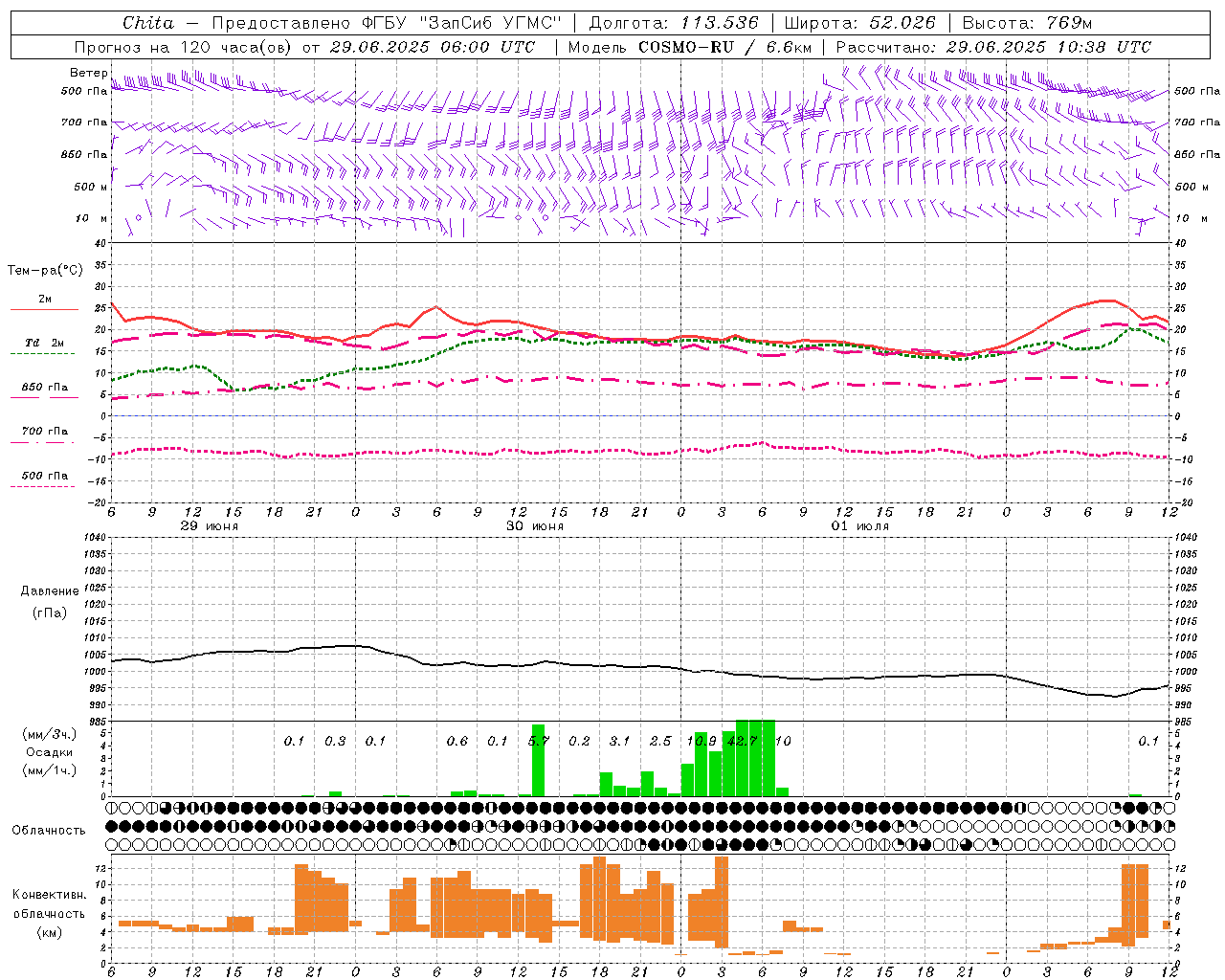Click the longitude value "Долгота: 113.536"
The width and height of the screenshot is (1225, 980).
click(674, 23)
